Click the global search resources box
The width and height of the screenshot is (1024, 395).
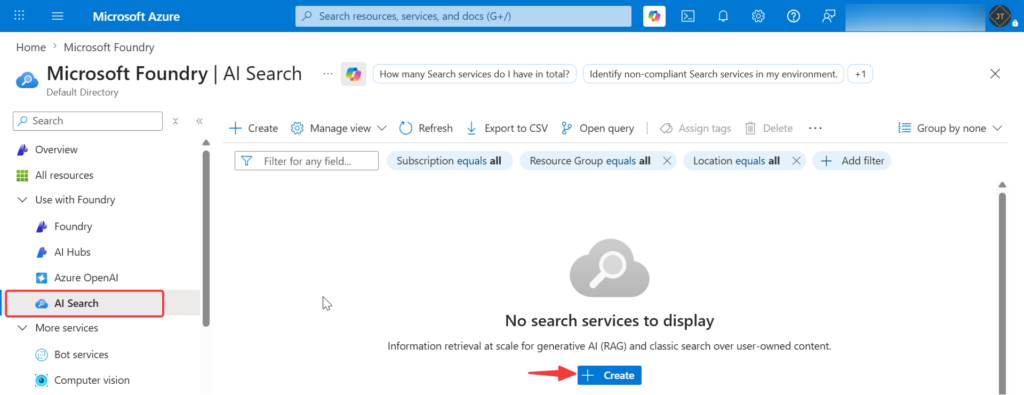point(463,16)
